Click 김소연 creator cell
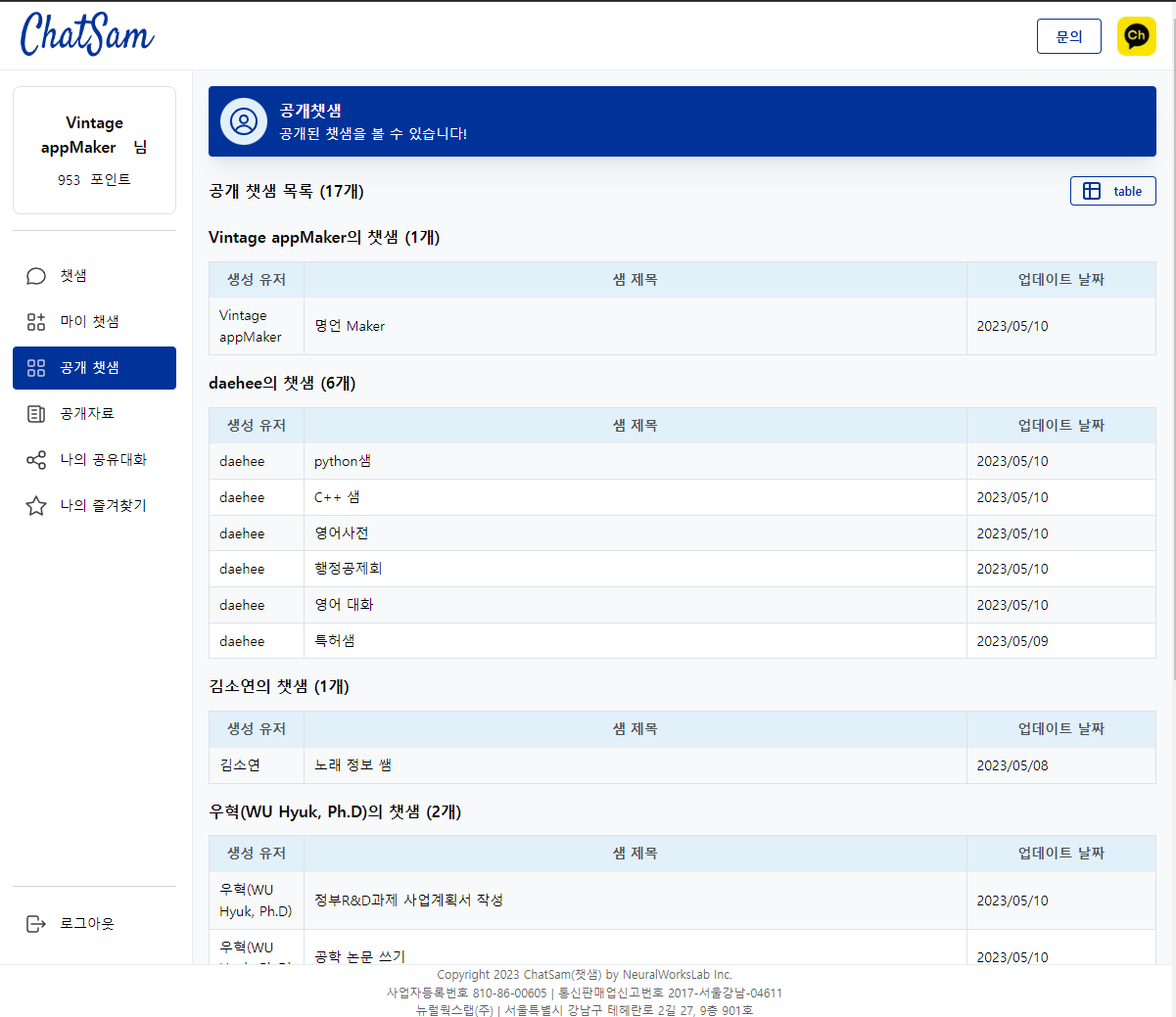The image size is (1176, 1017). (x=257, y=765)
